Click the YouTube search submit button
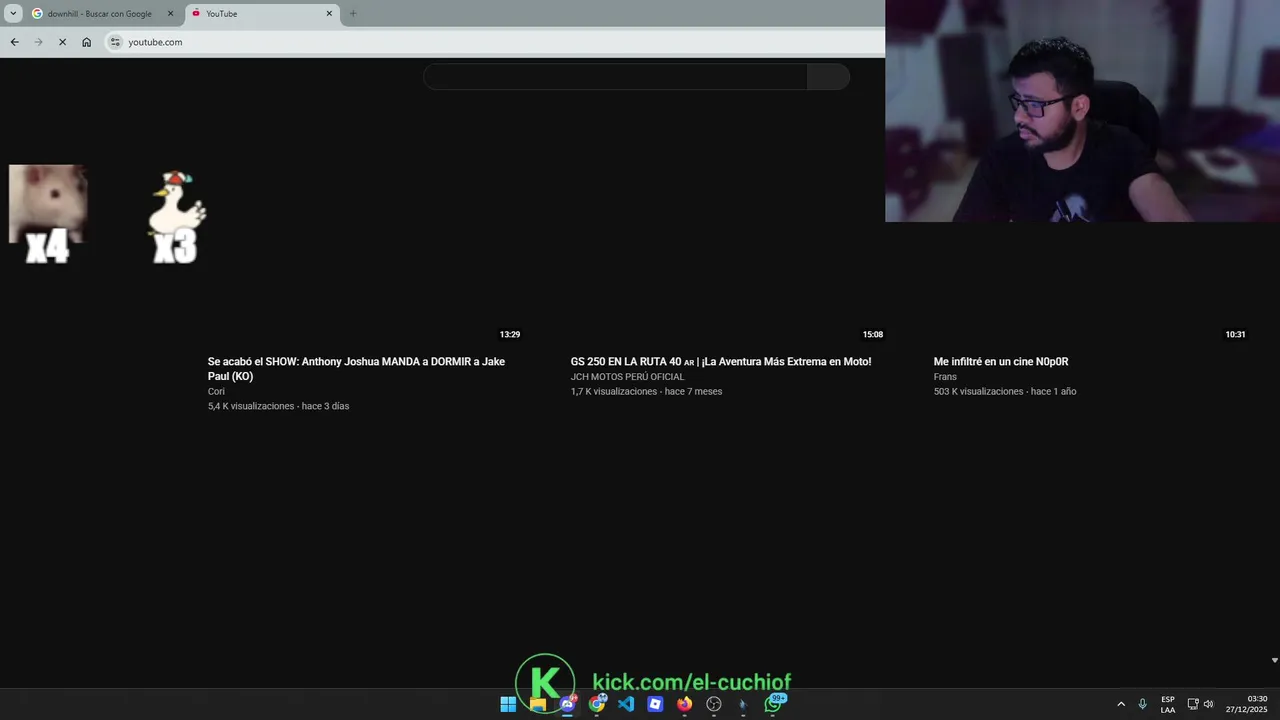The image size is (1280, 720). [828, 77]
